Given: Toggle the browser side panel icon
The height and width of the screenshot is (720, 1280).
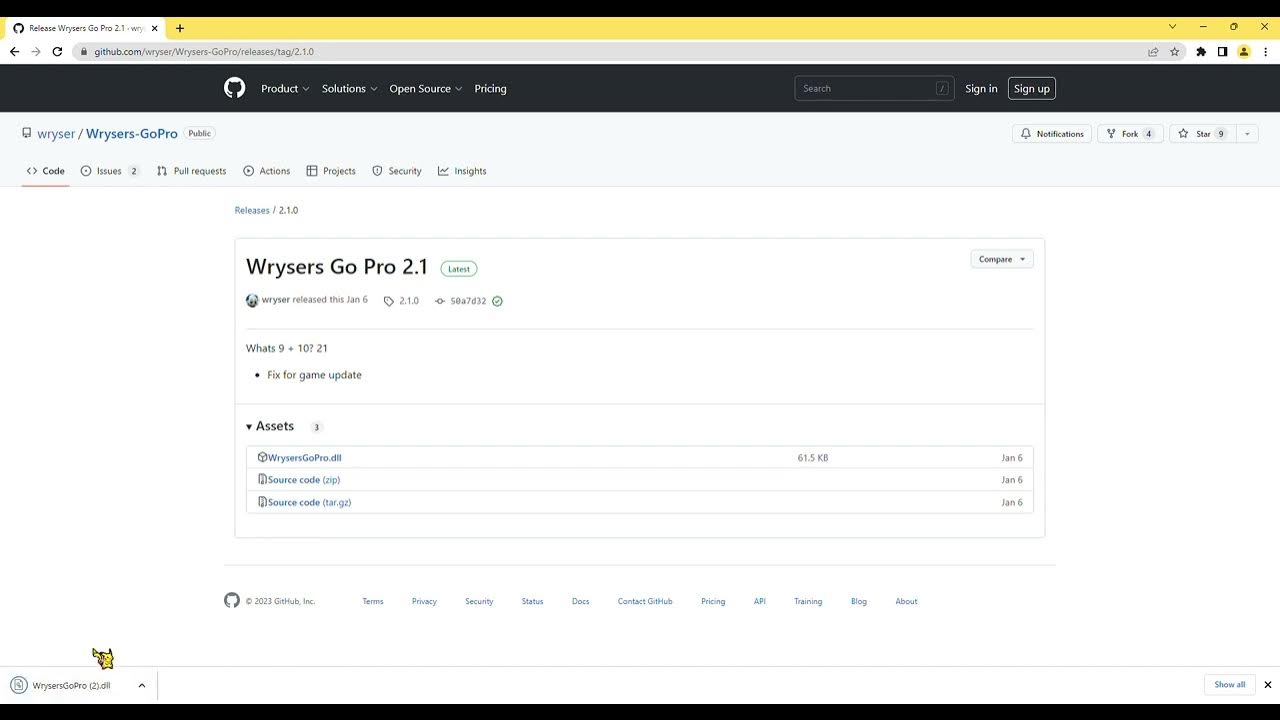Looking at the screenshot, I should [1222, 51].
